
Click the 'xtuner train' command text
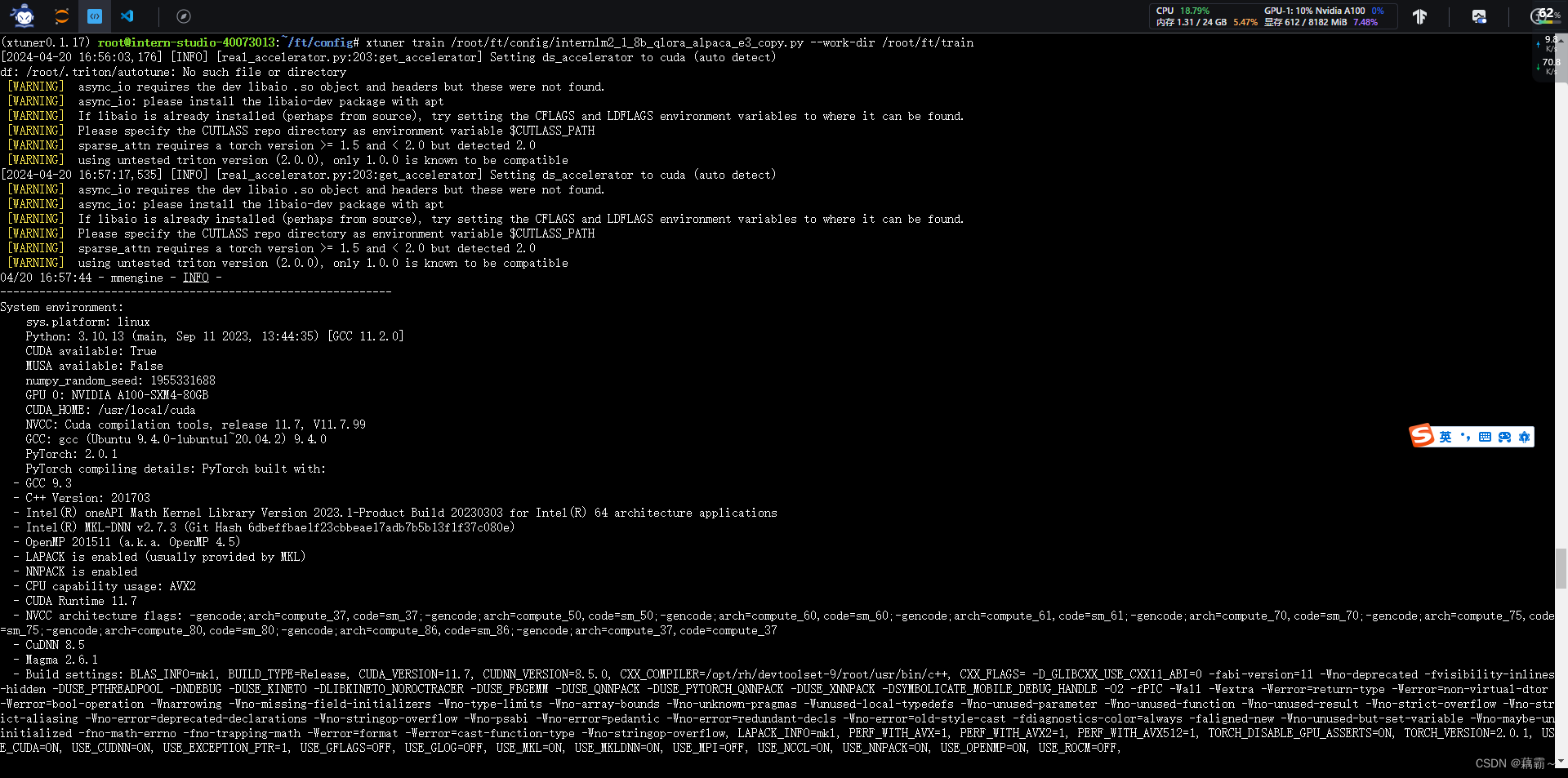point(405,42)
